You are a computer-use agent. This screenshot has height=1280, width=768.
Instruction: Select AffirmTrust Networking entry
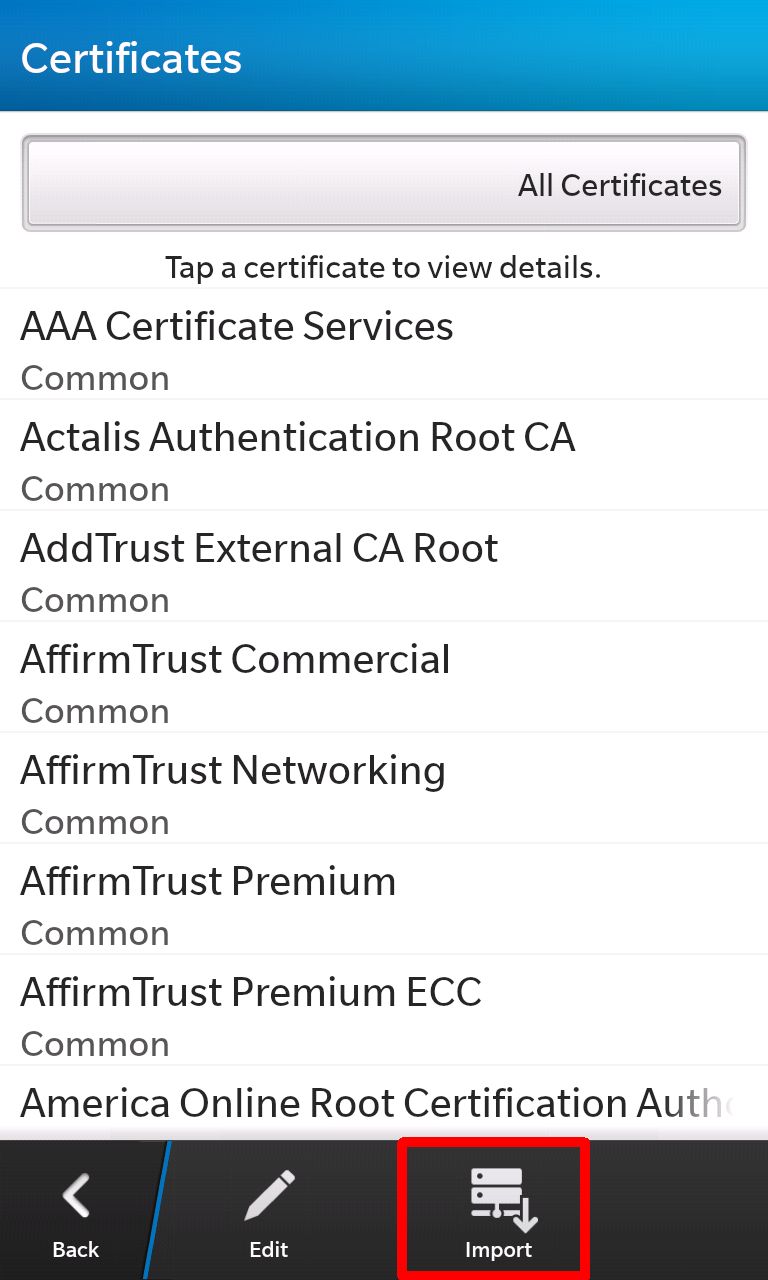coord(384,788)
